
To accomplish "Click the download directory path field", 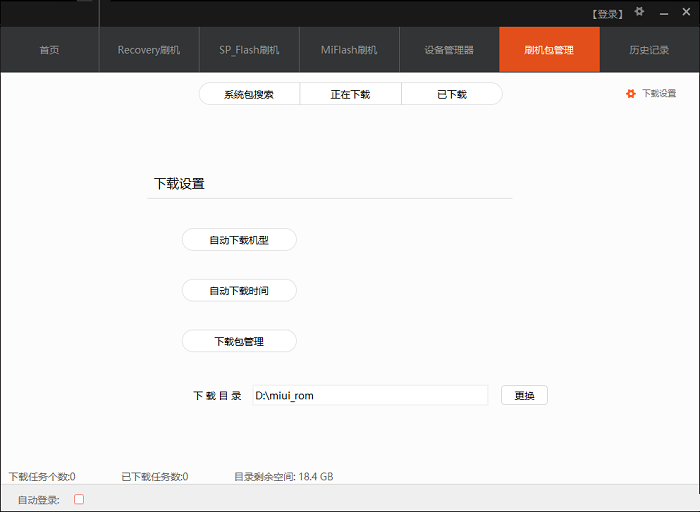I will coord(369,396).
